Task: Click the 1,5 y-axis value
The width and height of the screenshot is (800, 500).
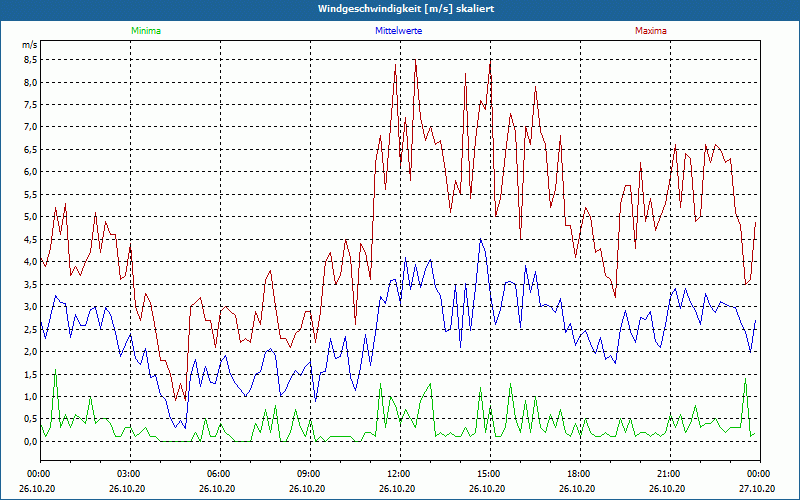Action: [29, 374]
